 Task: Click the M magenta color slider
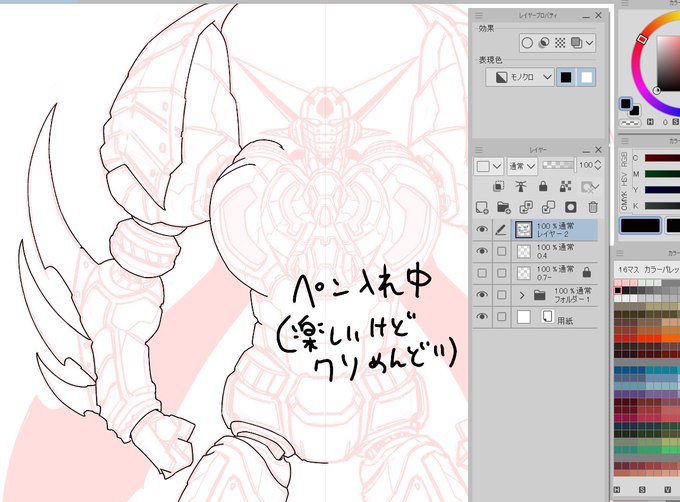pos(662,174)
